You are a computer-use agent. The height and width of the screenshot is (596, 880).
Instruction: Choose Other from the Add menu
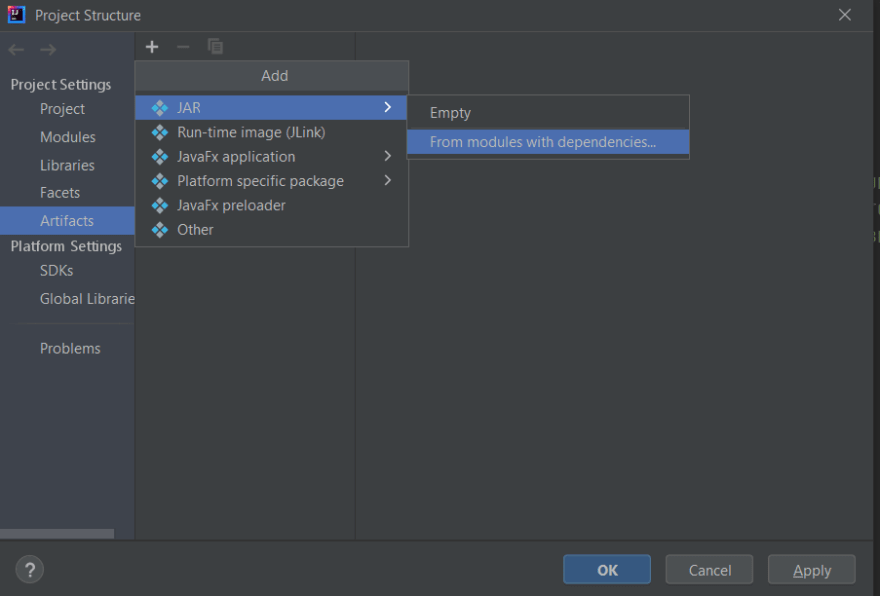tap(271, 230)
